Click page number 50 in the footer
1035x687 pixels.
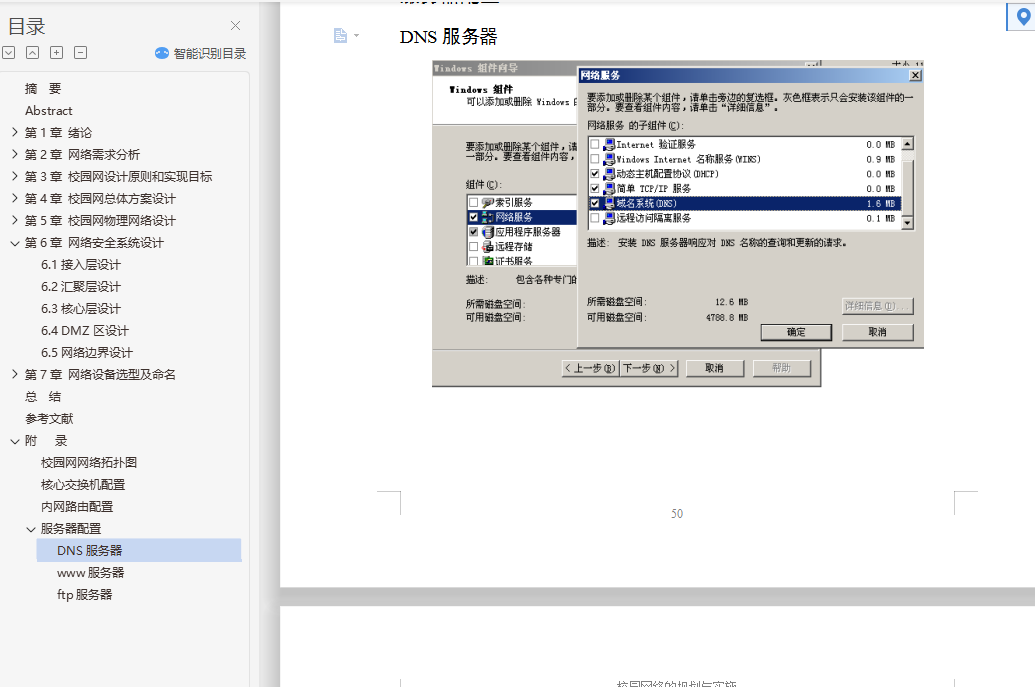[677, 513]
